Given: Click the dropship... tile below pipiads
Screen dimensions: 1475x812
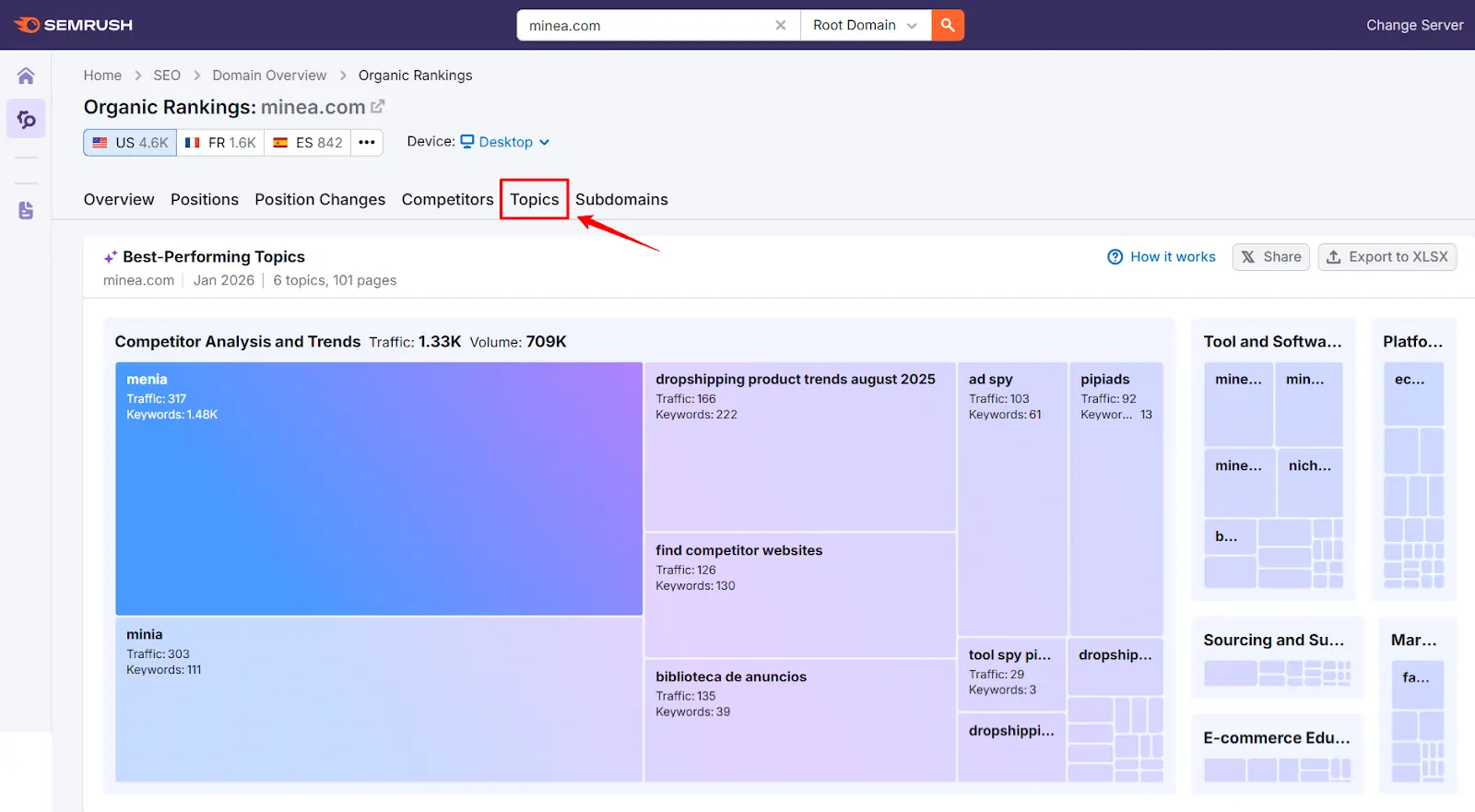Looking at the screenshot, I should pyautogui.click(x=1116, y=666).
